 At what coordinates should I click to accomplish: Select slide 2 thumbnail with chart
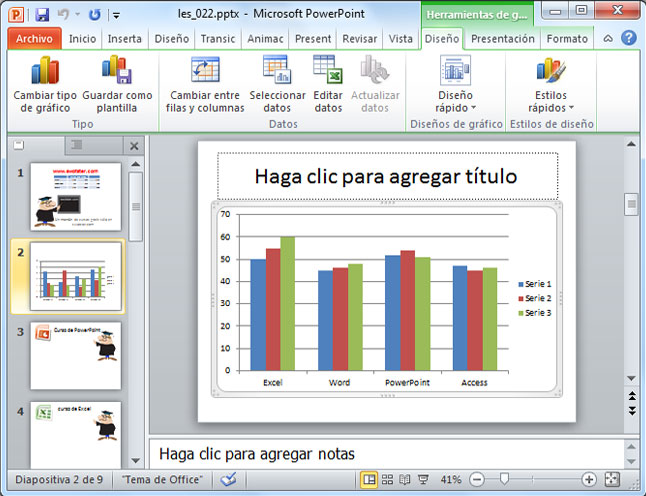coord(76,276)
